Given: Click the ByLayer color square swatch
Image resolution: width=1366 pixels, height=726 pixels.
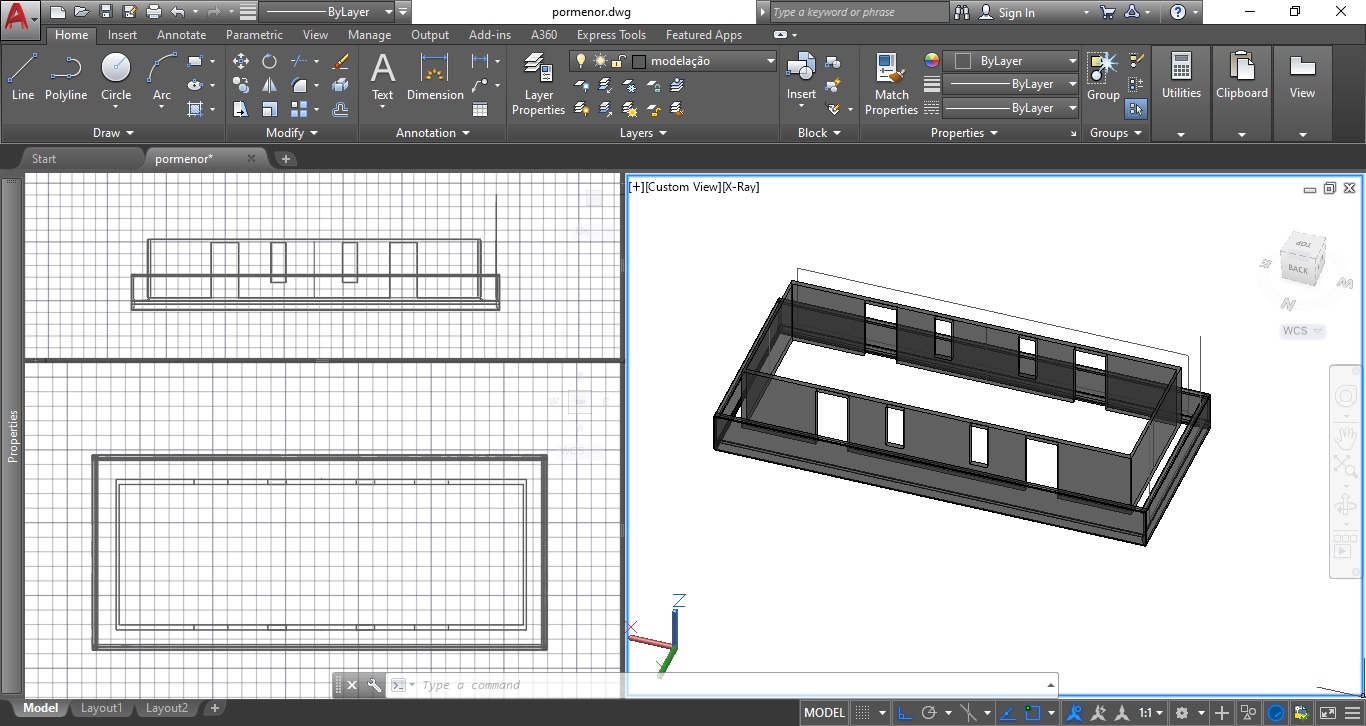Looking at the screenshot, I should tap(962, 61).
